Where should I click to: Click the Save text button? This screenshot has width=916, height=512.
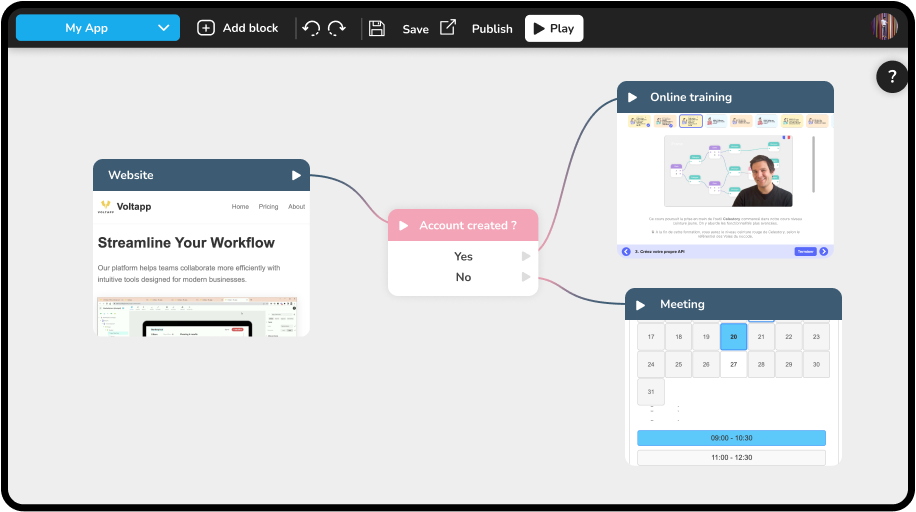click(x=415, y=29)
